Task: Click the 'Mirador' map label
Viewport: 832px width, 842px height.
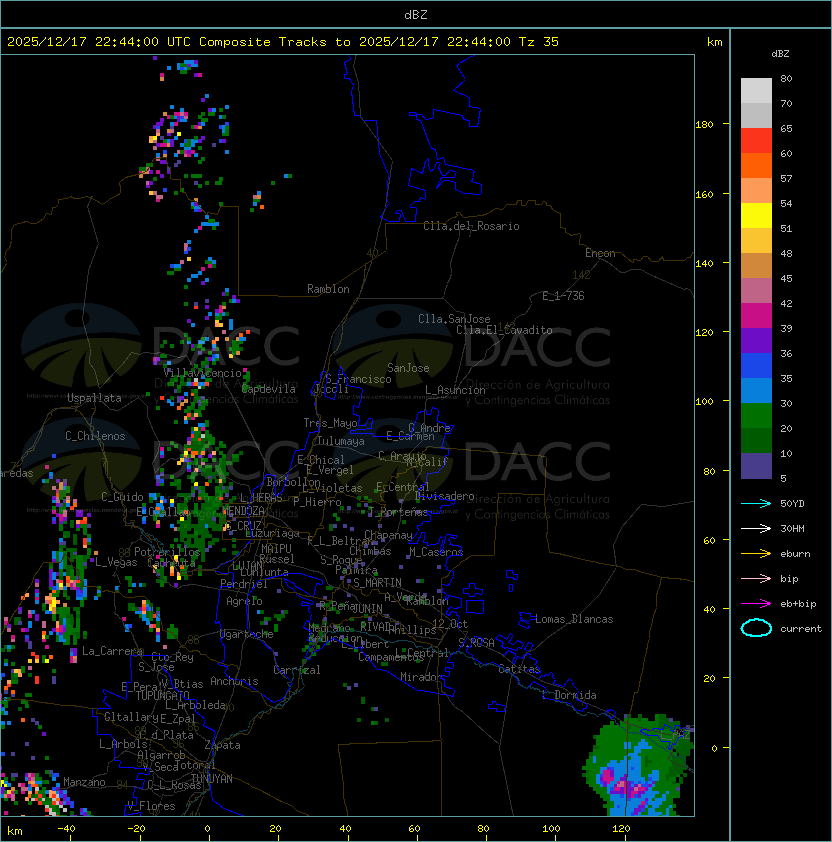Action: tap(421, 677)
